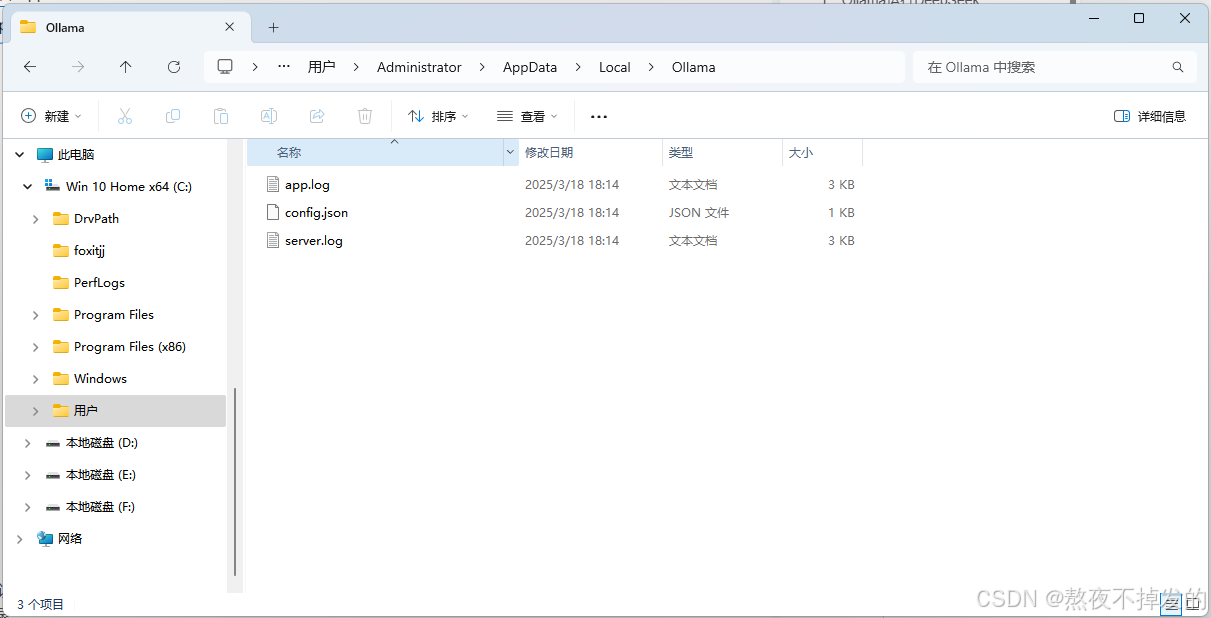The width and height of the screenshot is (1211, 618).
Task: Open the See more (...) toolbar menu
Action: [599, 117]
